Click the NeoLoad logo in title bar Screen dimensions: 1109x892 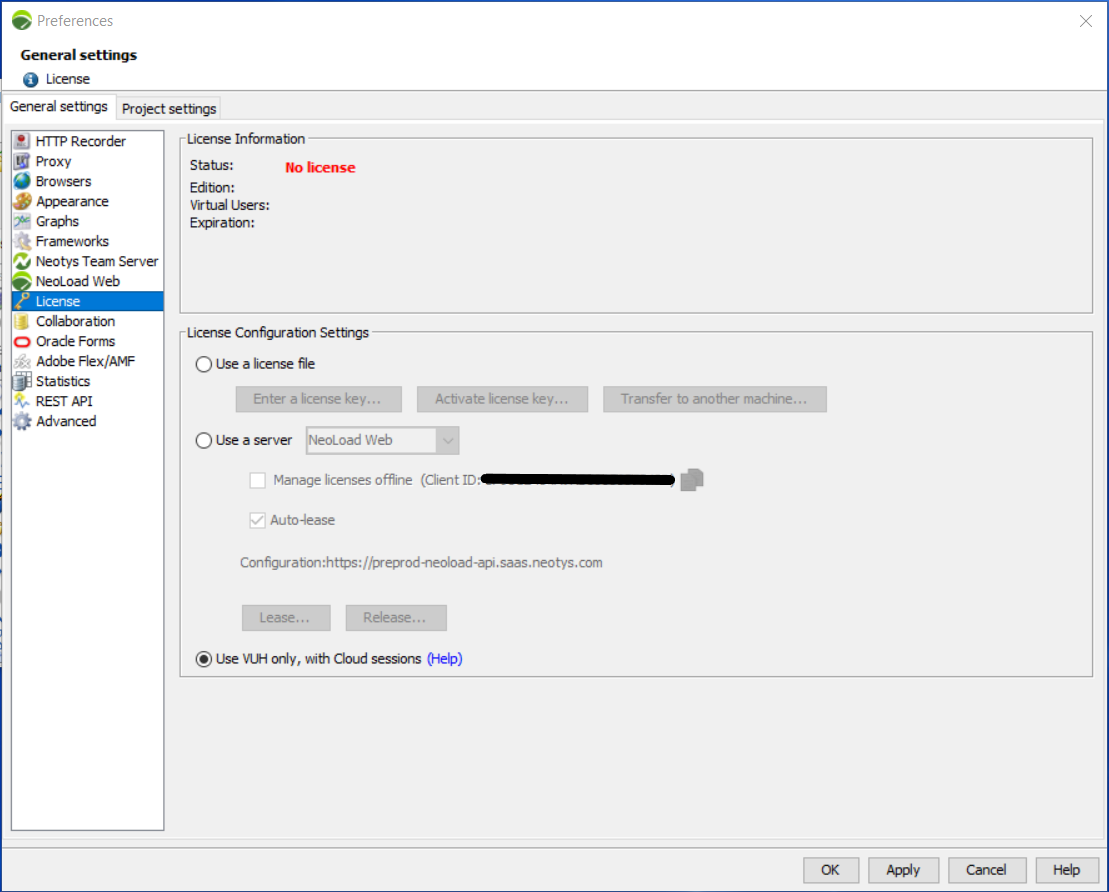pos(22,21)
